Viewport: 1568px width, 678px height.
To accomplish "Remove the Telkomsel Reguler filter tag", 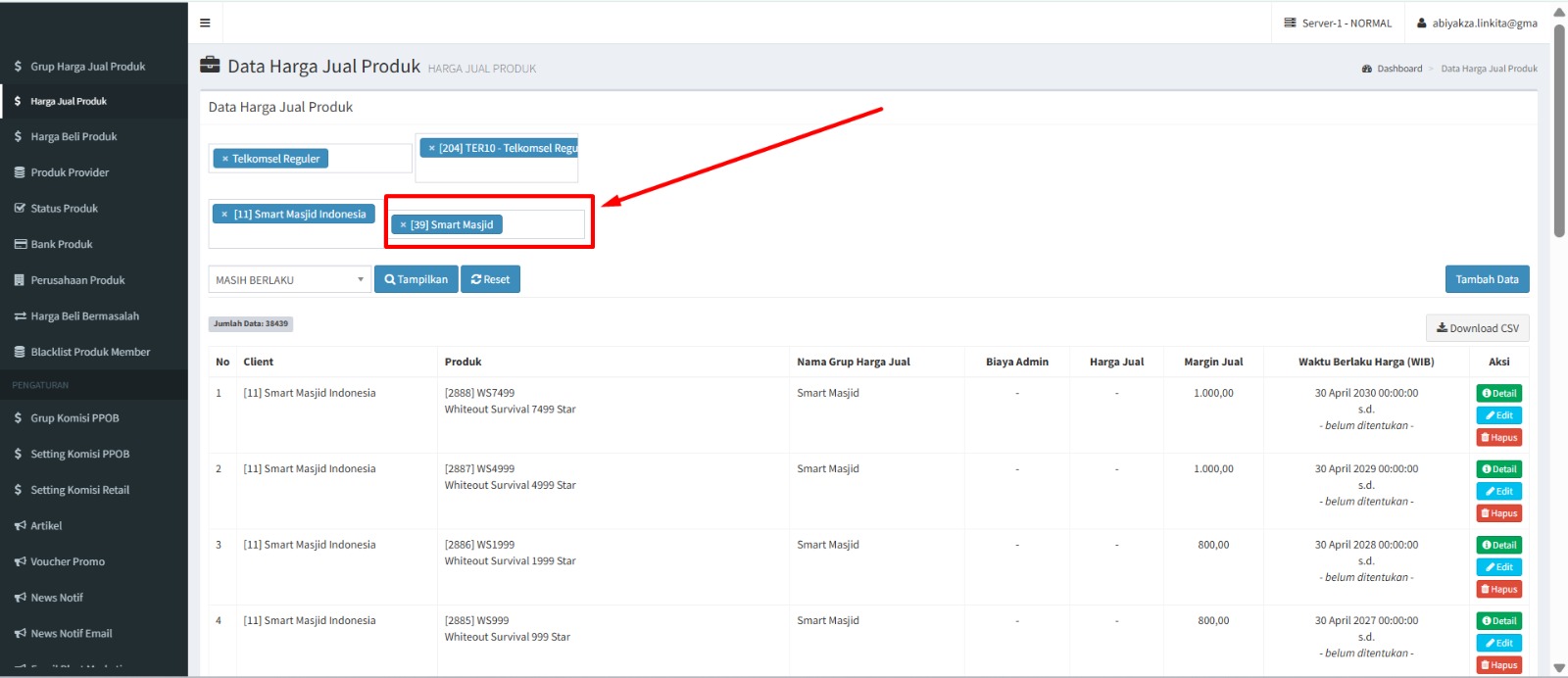I will 225,159.
